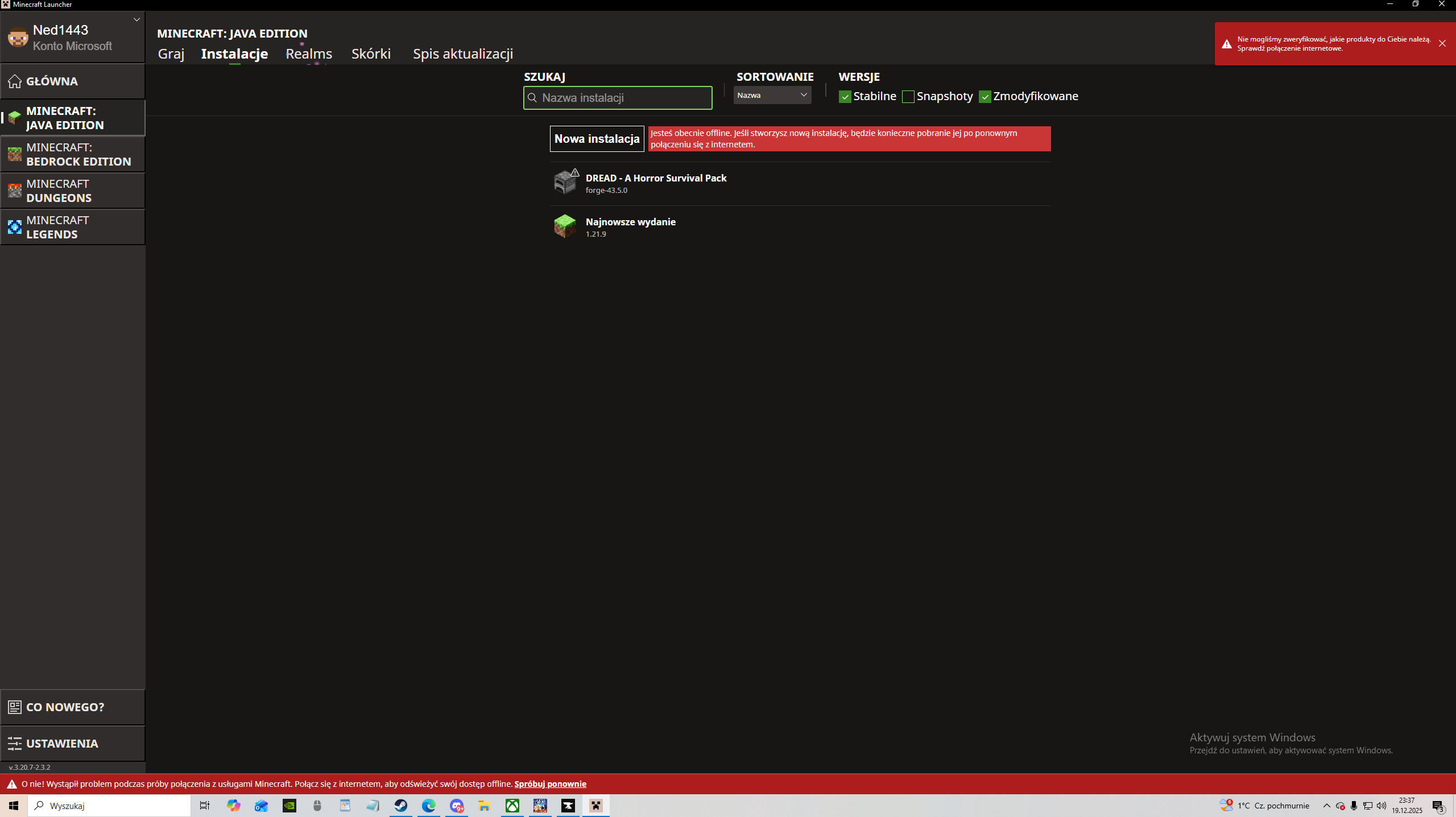The width and height of the screenshot is (1456, 817).
Task: Click the Nowa instalacja button
Action: point(597,139)
